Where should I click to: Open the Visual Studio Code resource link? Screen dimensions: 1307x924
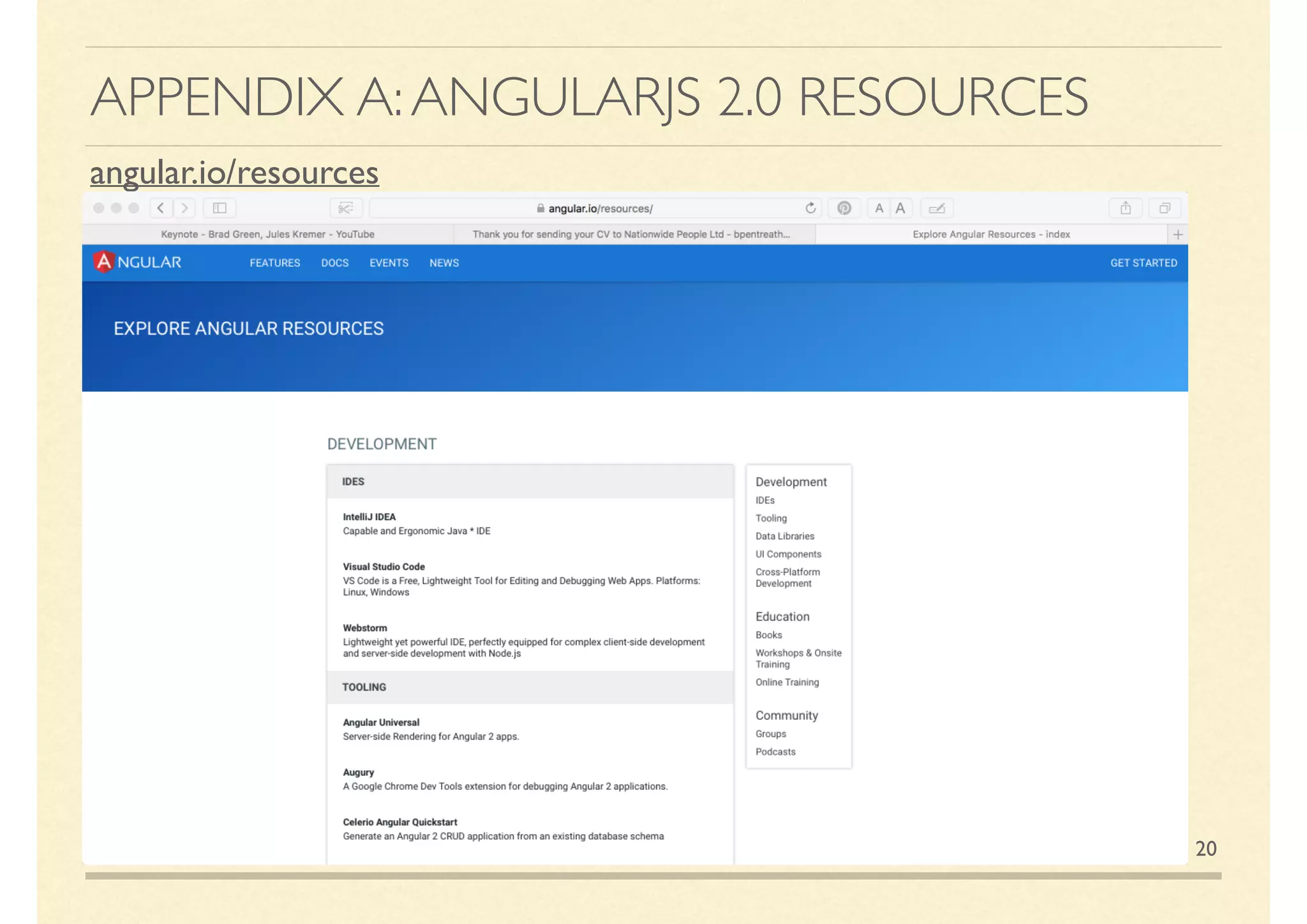[x=384, y=567]
